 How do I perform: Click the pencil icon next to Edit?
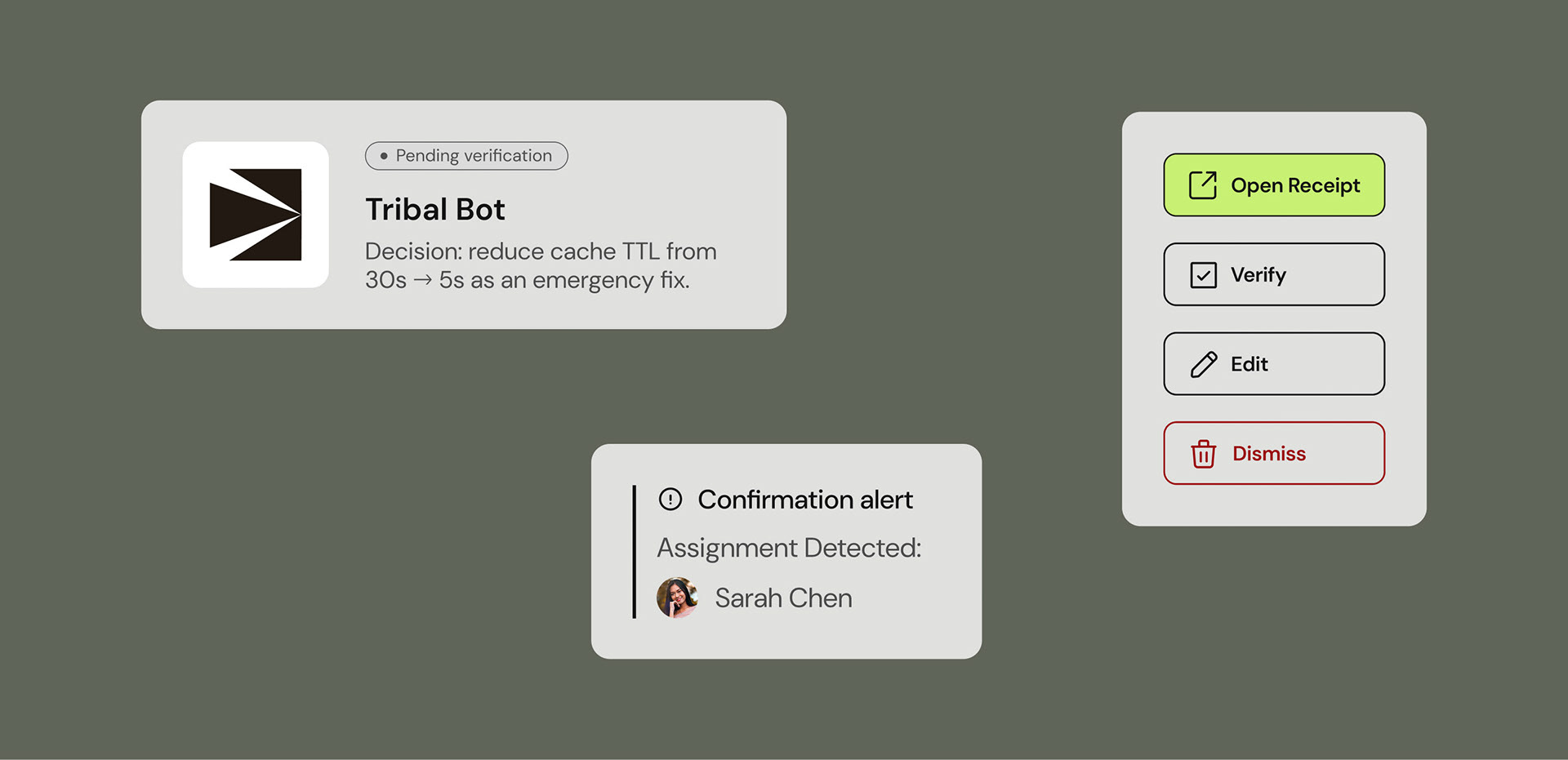1204,364
